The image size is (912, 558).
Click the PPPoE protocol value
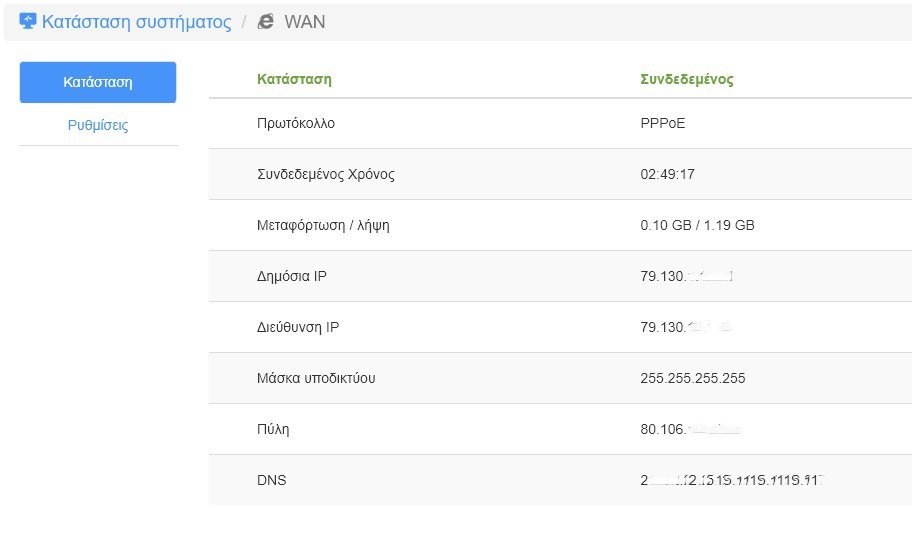pyautogui.click(x=663, y=124)
